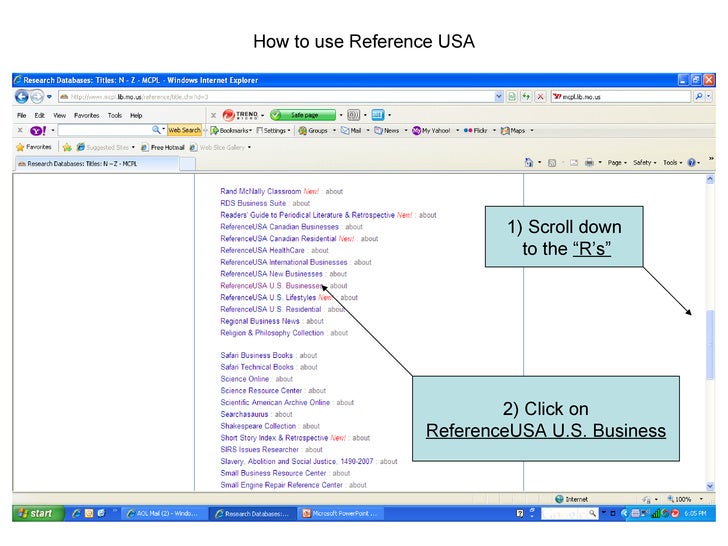Click the green Refresh arrows icon
This screenshot has height=546, width=728.
(x=526, y=97)
